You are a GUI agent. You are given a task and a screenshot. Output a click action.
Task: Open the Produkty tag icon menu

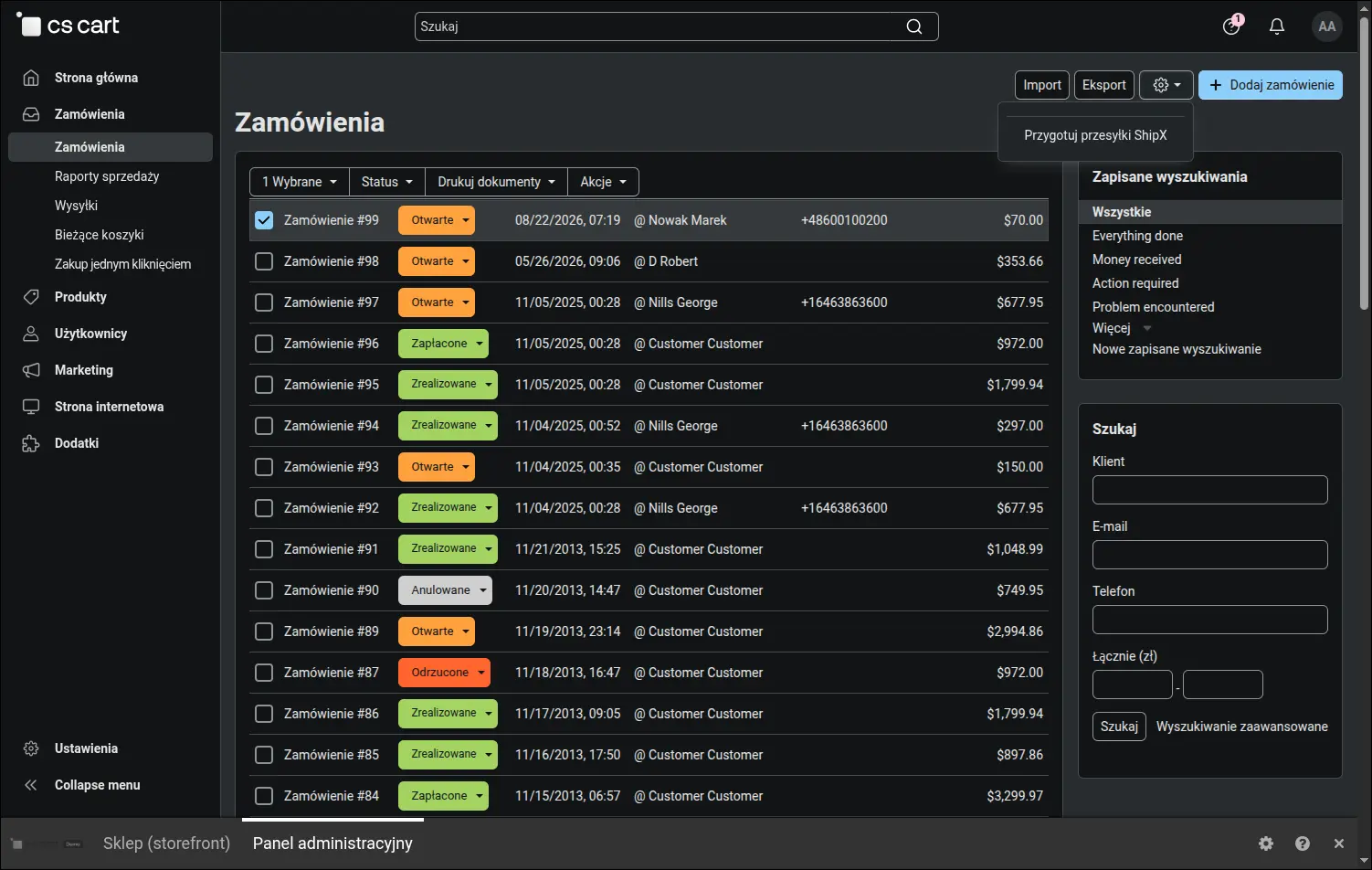31,297
